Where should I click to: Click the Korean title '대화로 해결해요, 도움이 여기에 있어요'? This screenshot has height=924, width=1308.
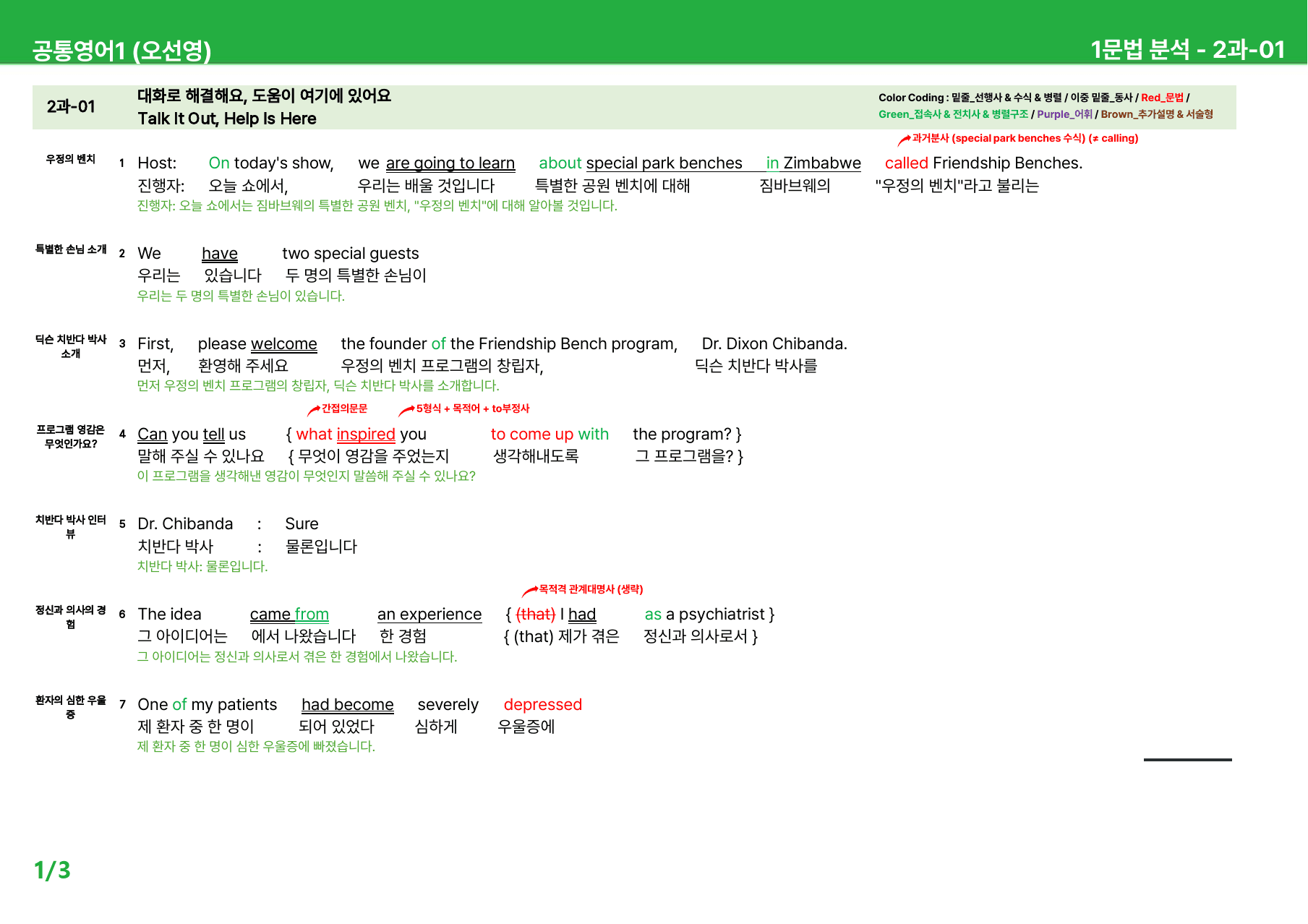264,95
